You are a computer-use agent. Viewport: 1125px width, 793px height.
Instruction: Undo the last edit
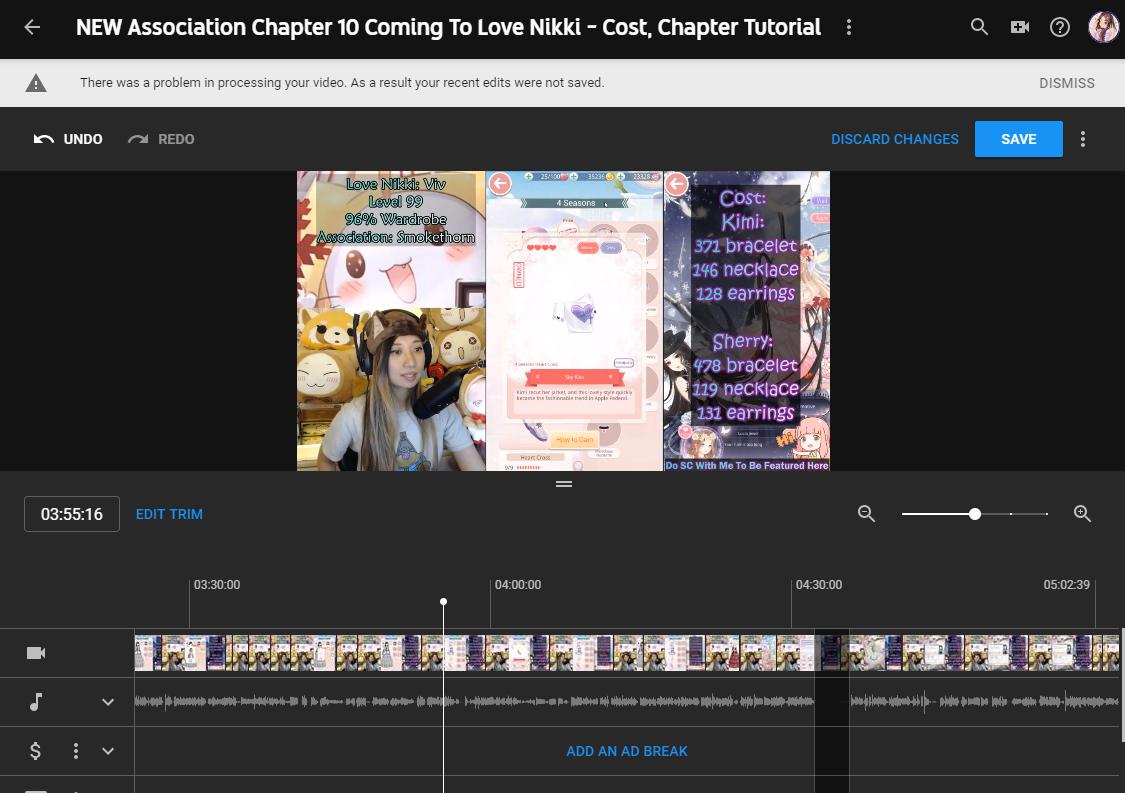[68, 139]
